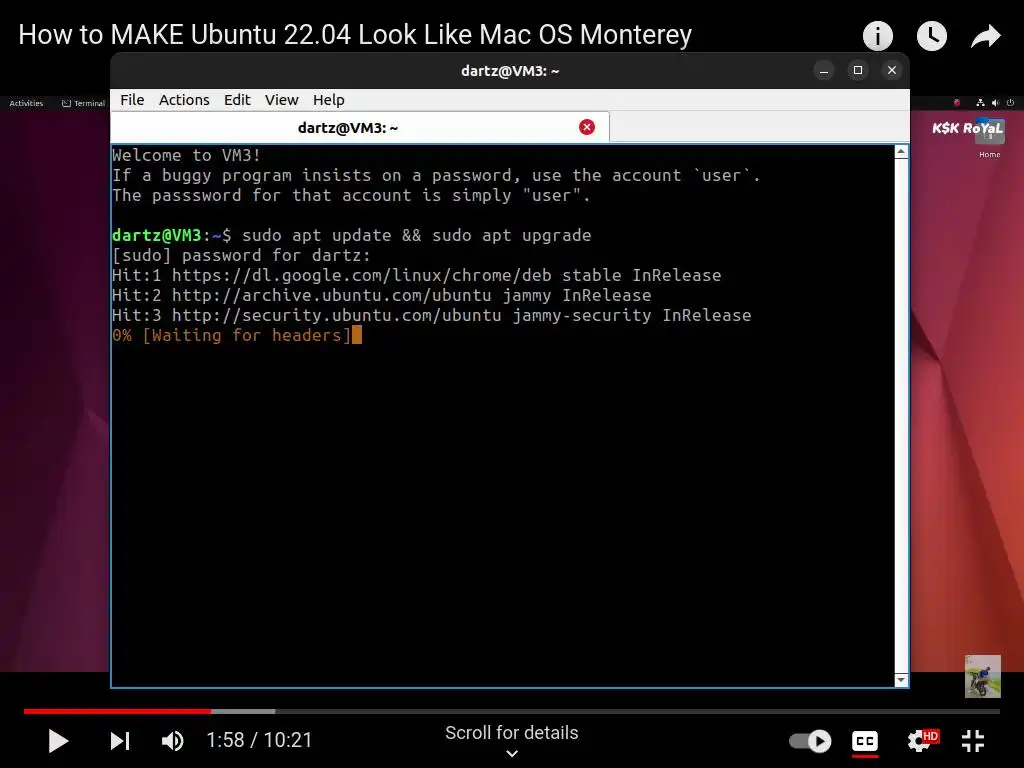Click the network status icon in top bar
Image resolution: width=1024 pixels, height=768 pixels.
pyautogui.click(x=980, y=103)
